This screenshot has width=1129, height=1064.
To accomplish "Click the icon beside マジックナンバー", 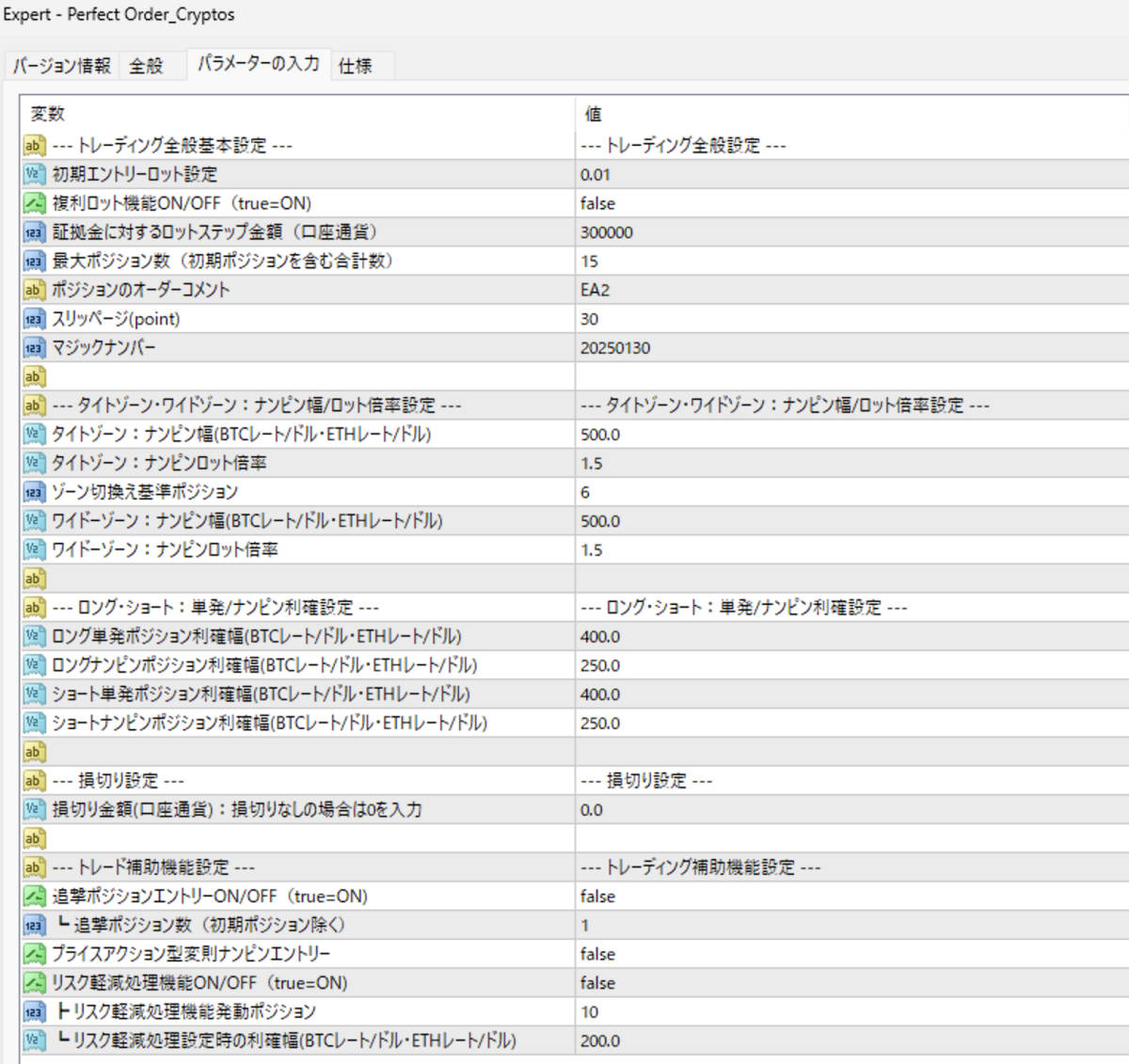I will coord(34,348).
